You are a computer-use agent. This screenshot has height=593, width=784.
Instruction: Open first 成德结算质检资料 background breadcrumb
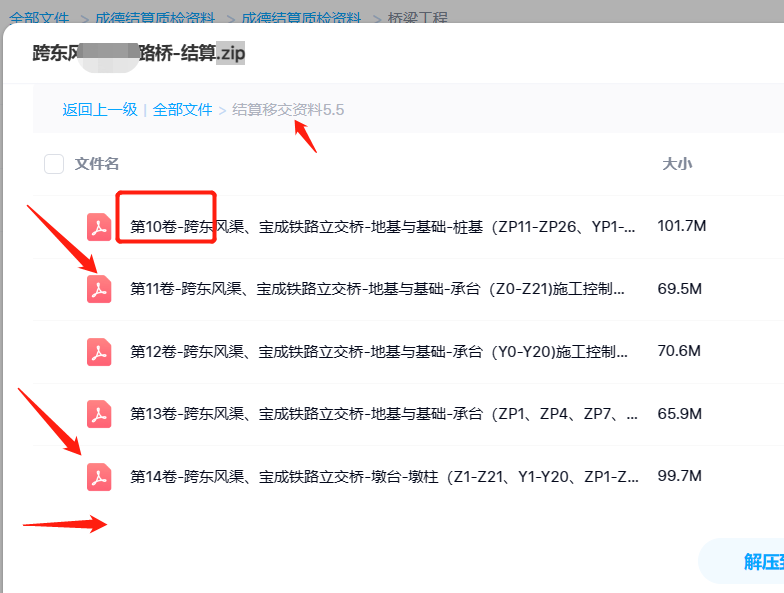click(x=155, y=18)
